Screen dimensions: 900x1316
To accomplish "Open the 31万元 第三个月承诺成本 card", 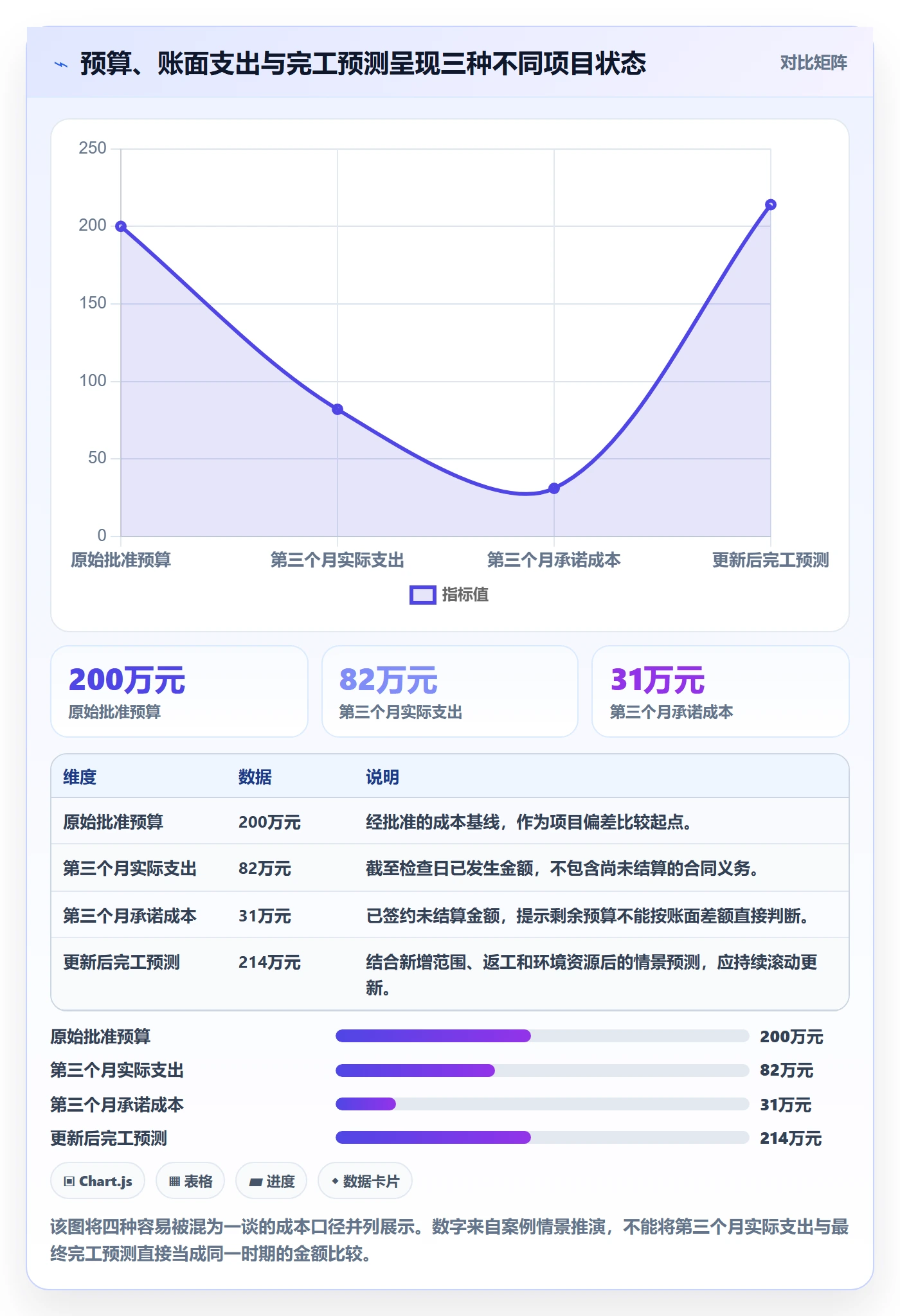I will tap(721, 691).
